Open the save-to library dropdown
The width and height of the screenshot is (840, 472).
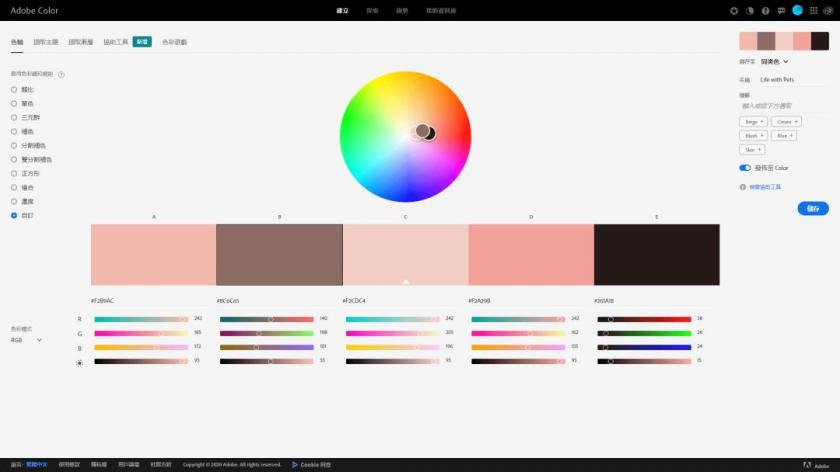(774, 62)
